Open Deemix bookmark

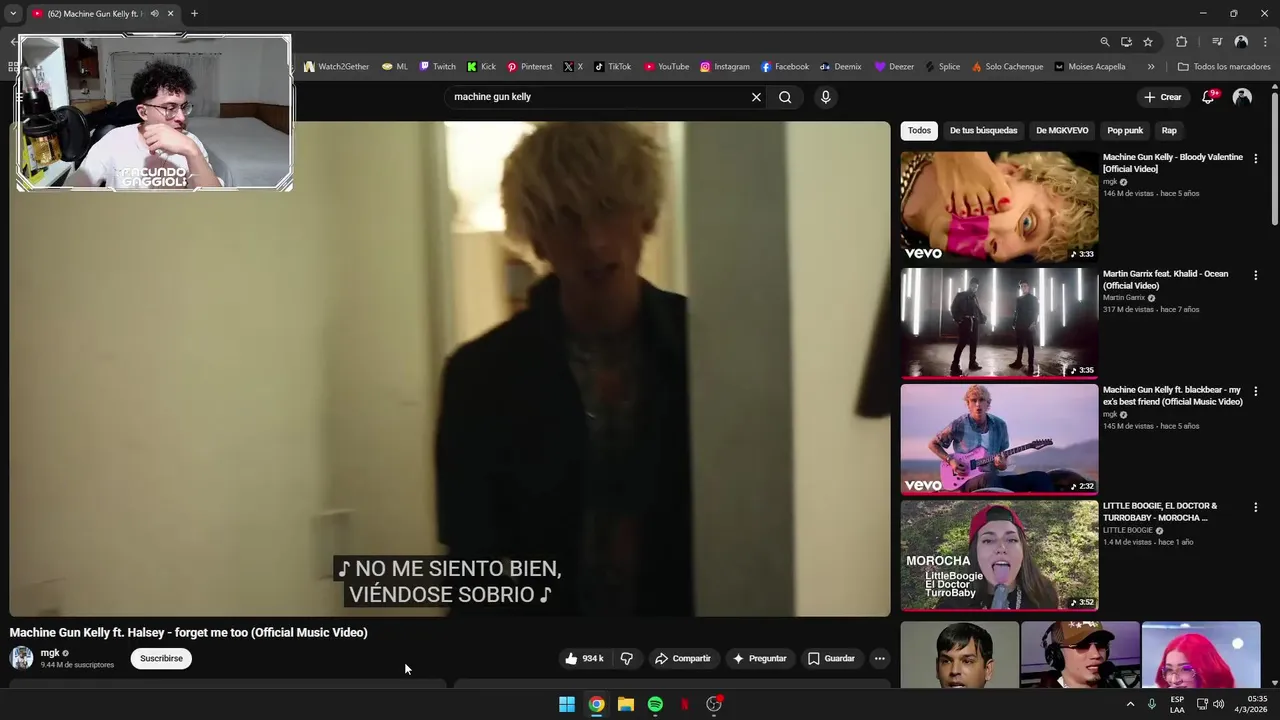[x=840, y=67]
